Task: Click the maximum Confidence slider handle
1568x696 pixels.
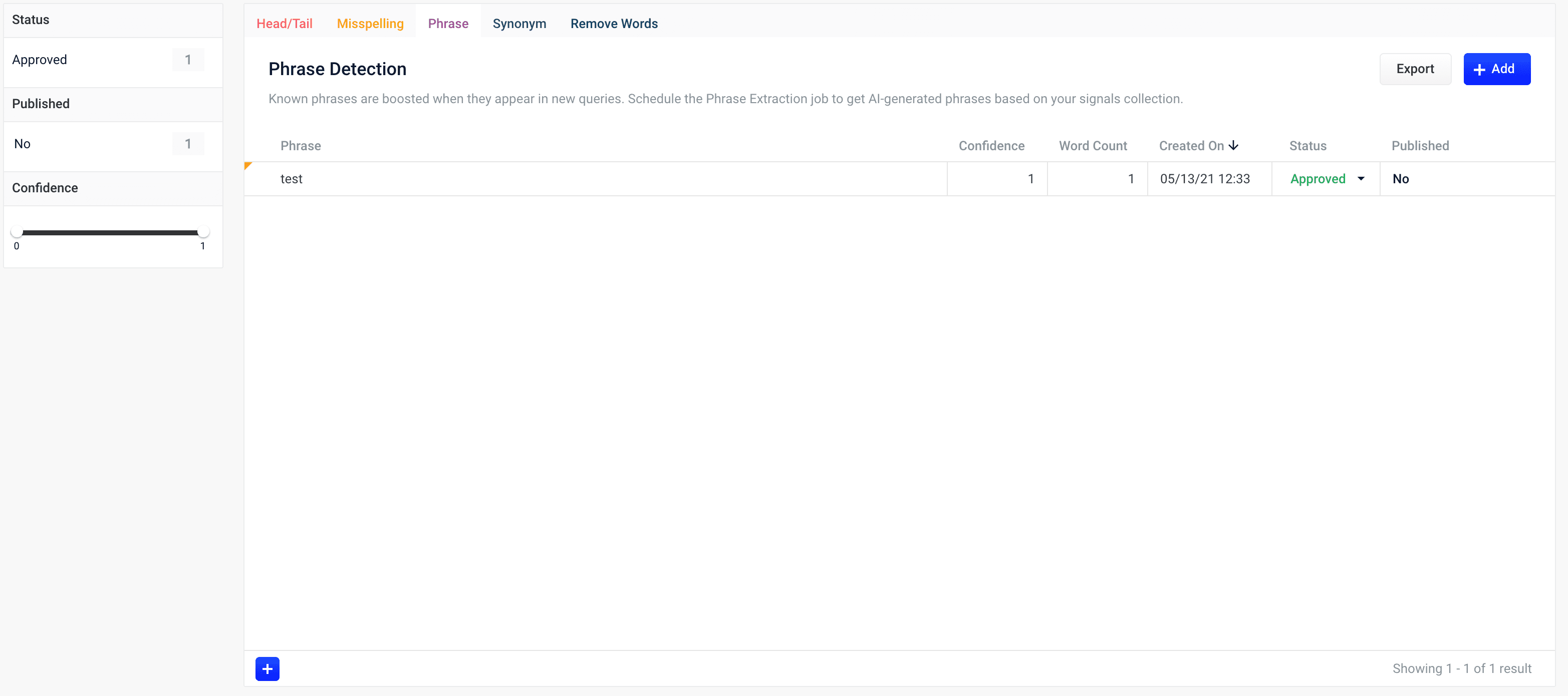Action: pyautogui.click(x=203, y=232)
